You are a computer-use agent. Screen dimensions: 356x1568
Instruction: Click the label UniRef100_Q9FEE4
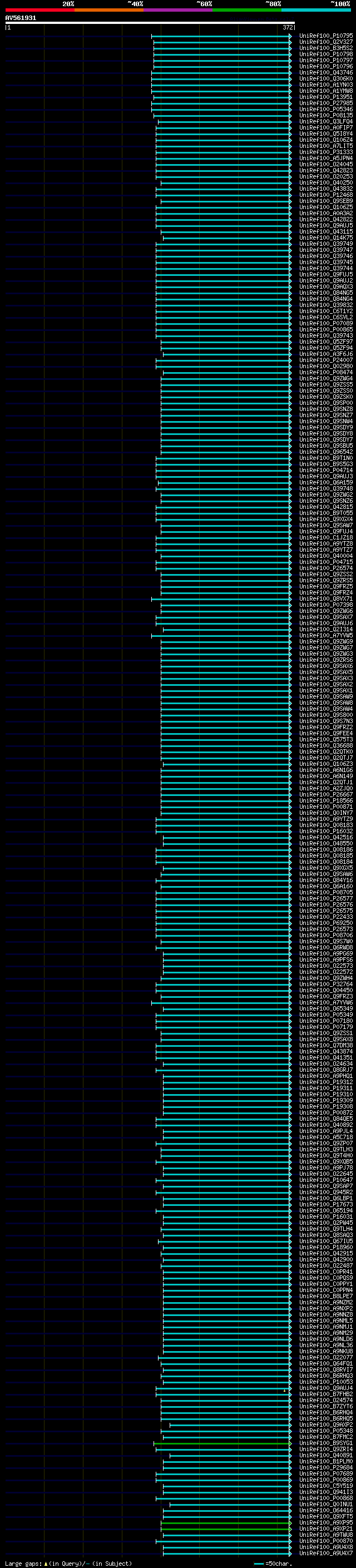click(x=325, y=734)
